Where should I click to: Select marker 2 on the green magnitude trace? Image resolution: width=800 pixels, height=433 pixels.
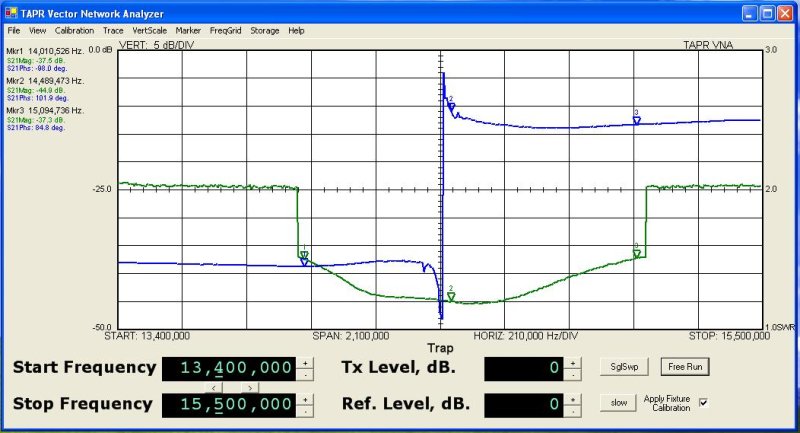click(451, 296)
